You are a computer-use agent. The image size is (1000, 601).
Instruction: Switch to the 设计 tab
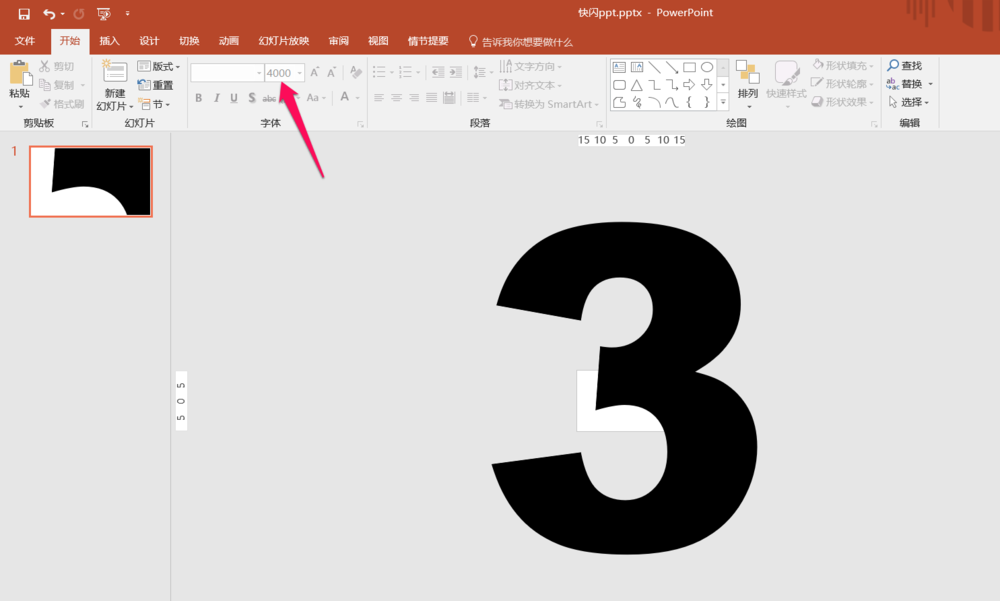click(x=149, y=41)
